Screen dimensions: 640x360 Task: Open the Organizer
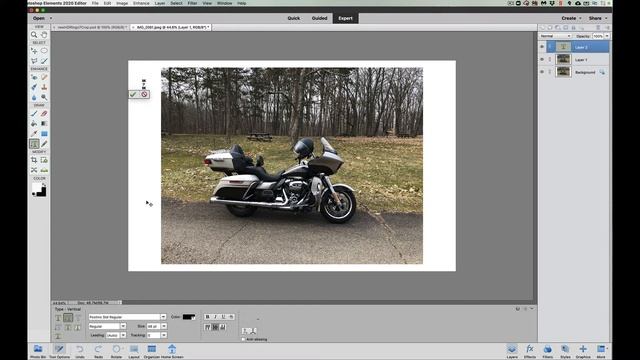(x=151, y=351)
